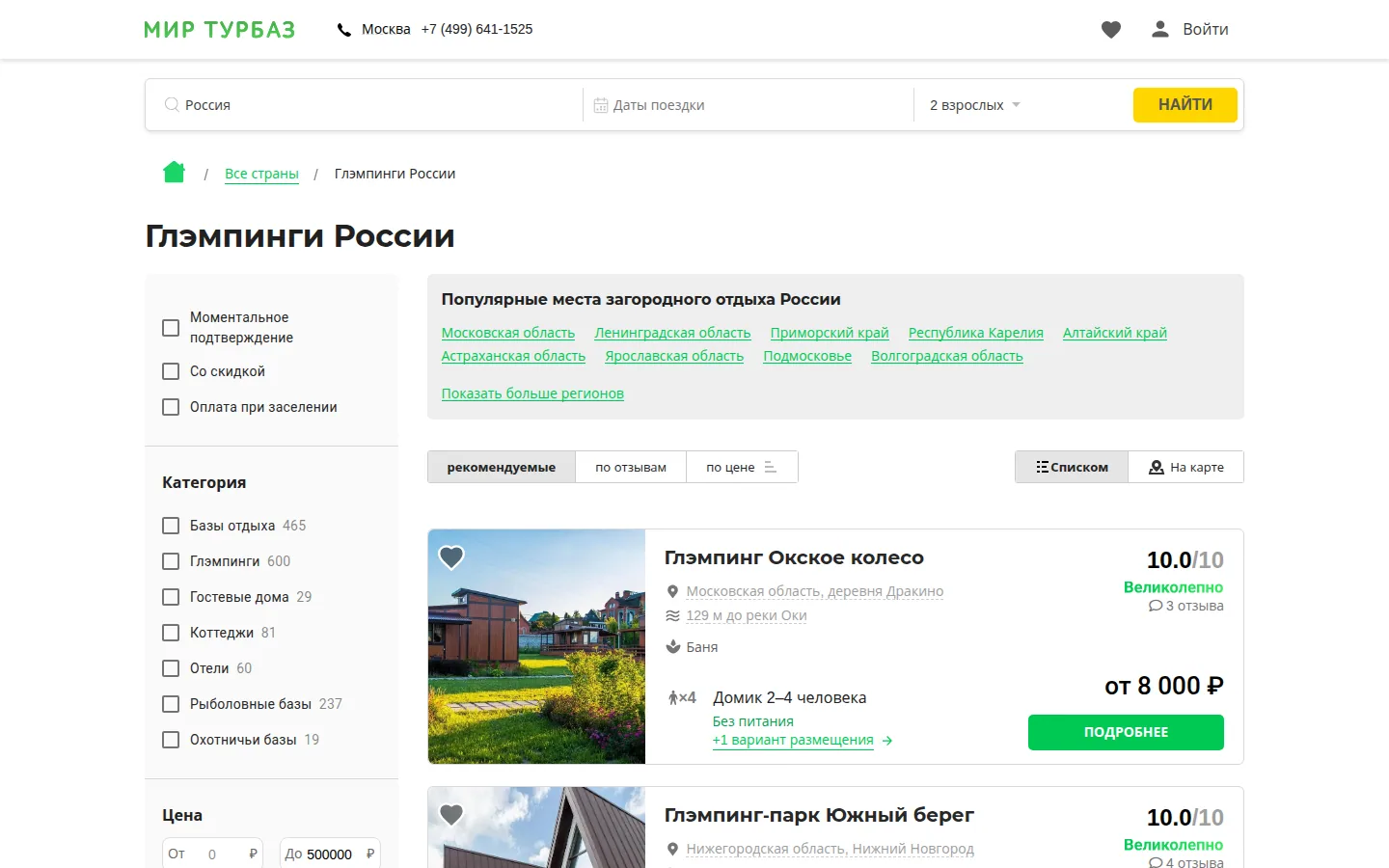Click map pin icon for Южный берег address

click(x=673, y=849)
